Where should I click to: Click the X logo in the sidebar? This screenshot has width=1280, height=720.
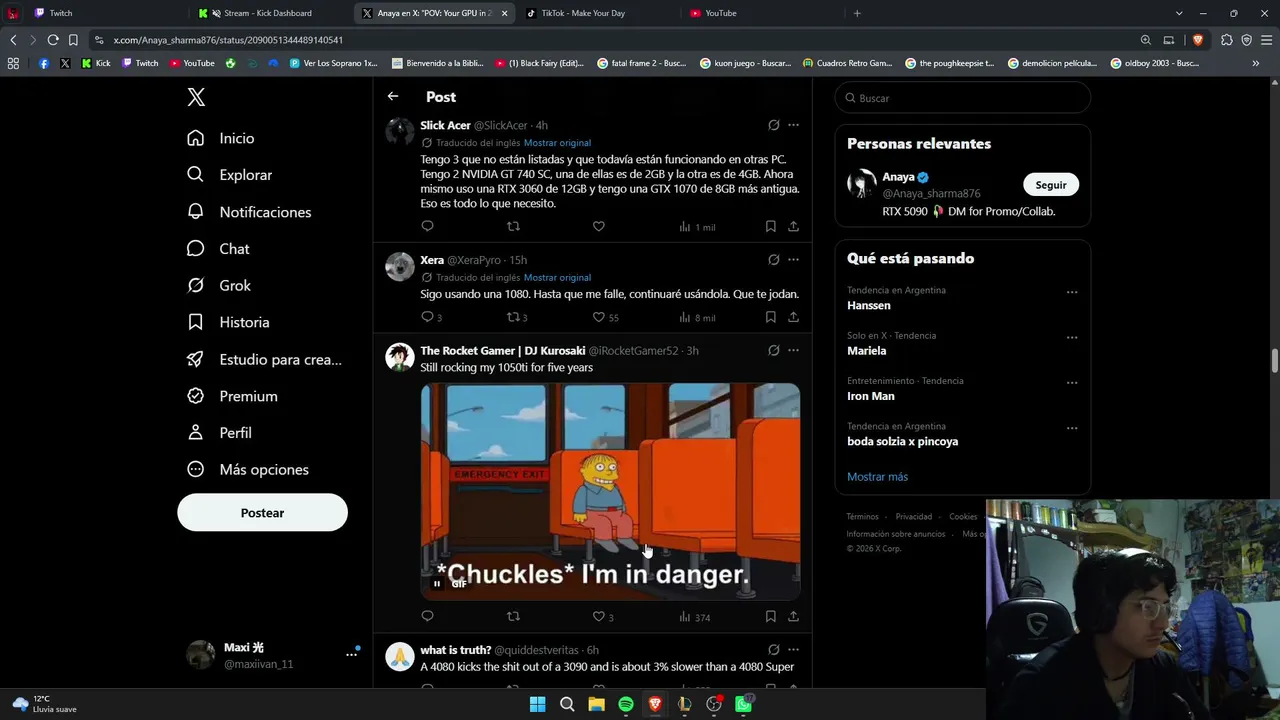click(x=196, y=97)
